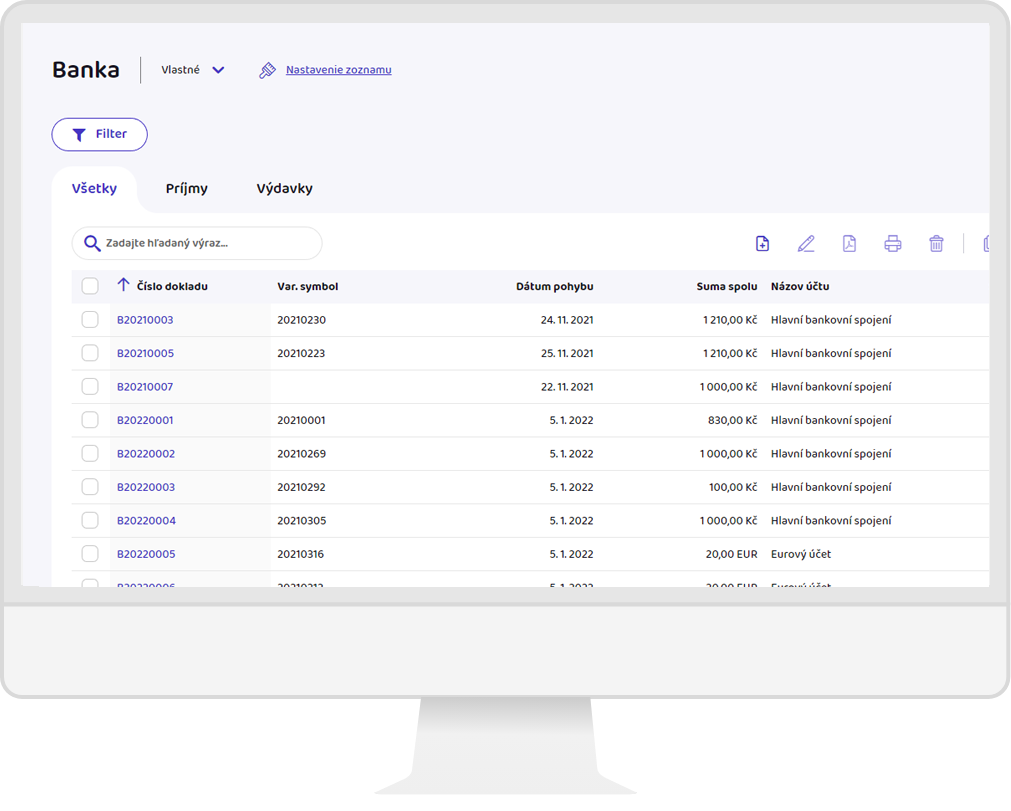Toggle the select-all checkbox in header
The width and height of the screenshot is (1011, 811).
pyautogui.click(x=90, y=286)
